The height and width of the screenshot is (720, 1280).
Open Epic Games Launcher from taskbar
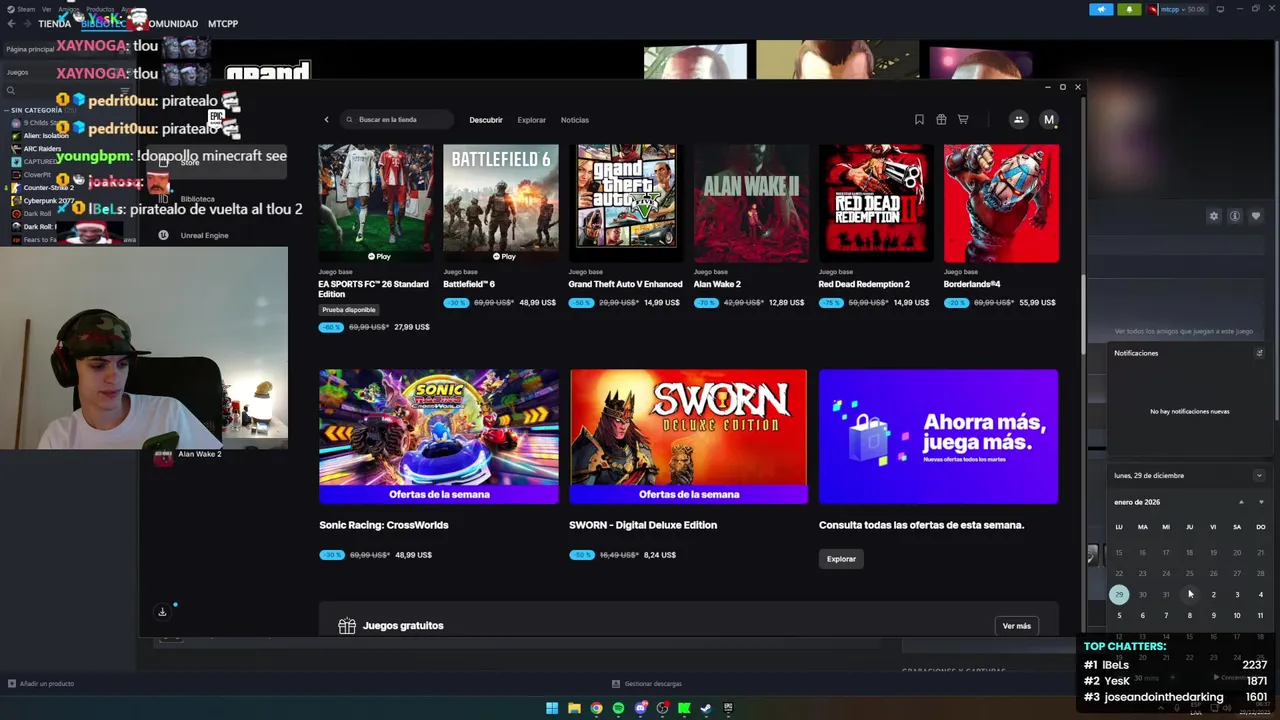click(x=728, y=709)
